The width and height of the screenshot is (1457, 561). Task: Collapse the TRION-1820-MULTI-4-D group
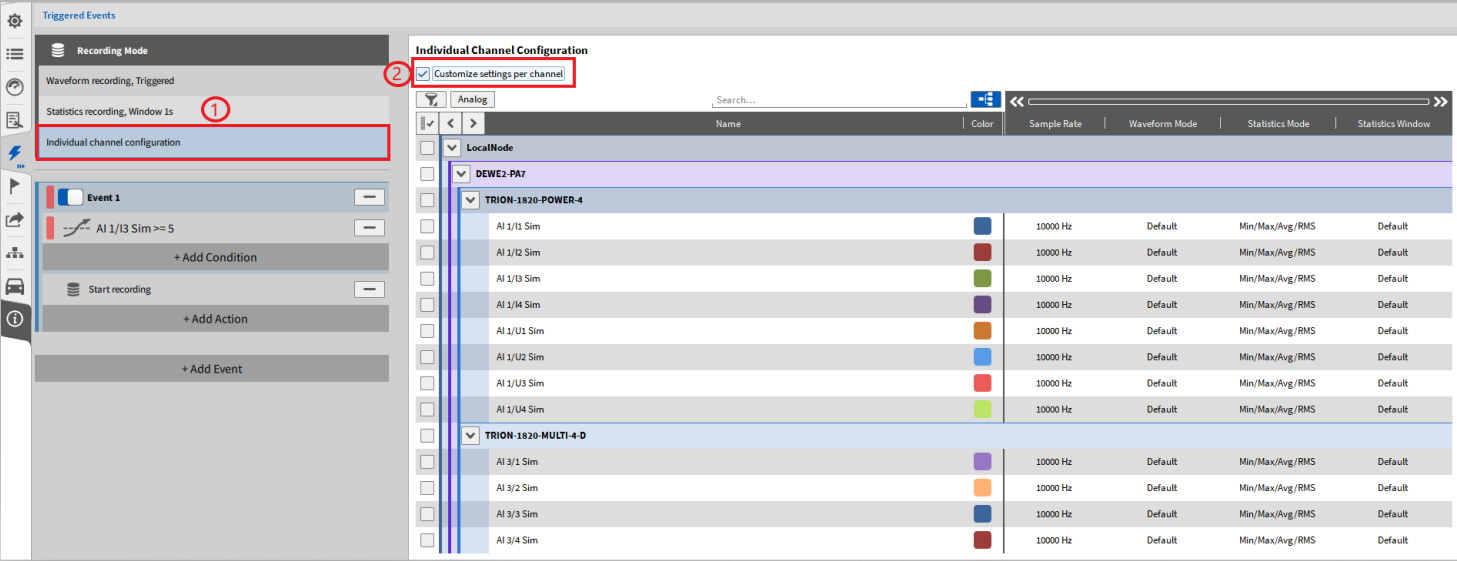[x=471, y=436]
